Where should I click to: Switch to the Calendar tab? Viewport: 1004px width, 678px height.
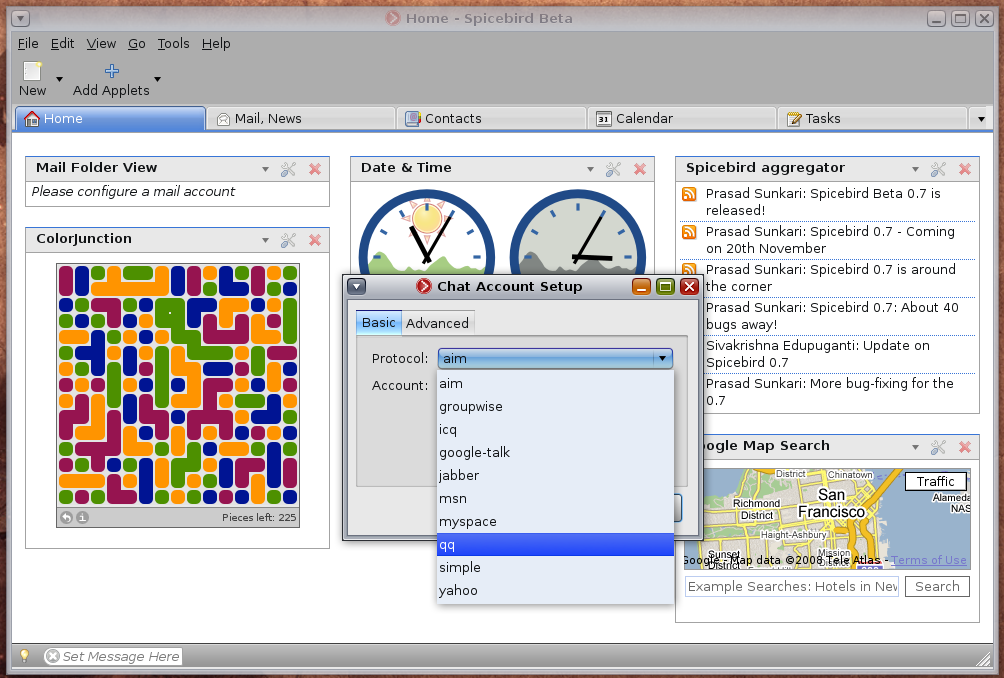point(682,118)
